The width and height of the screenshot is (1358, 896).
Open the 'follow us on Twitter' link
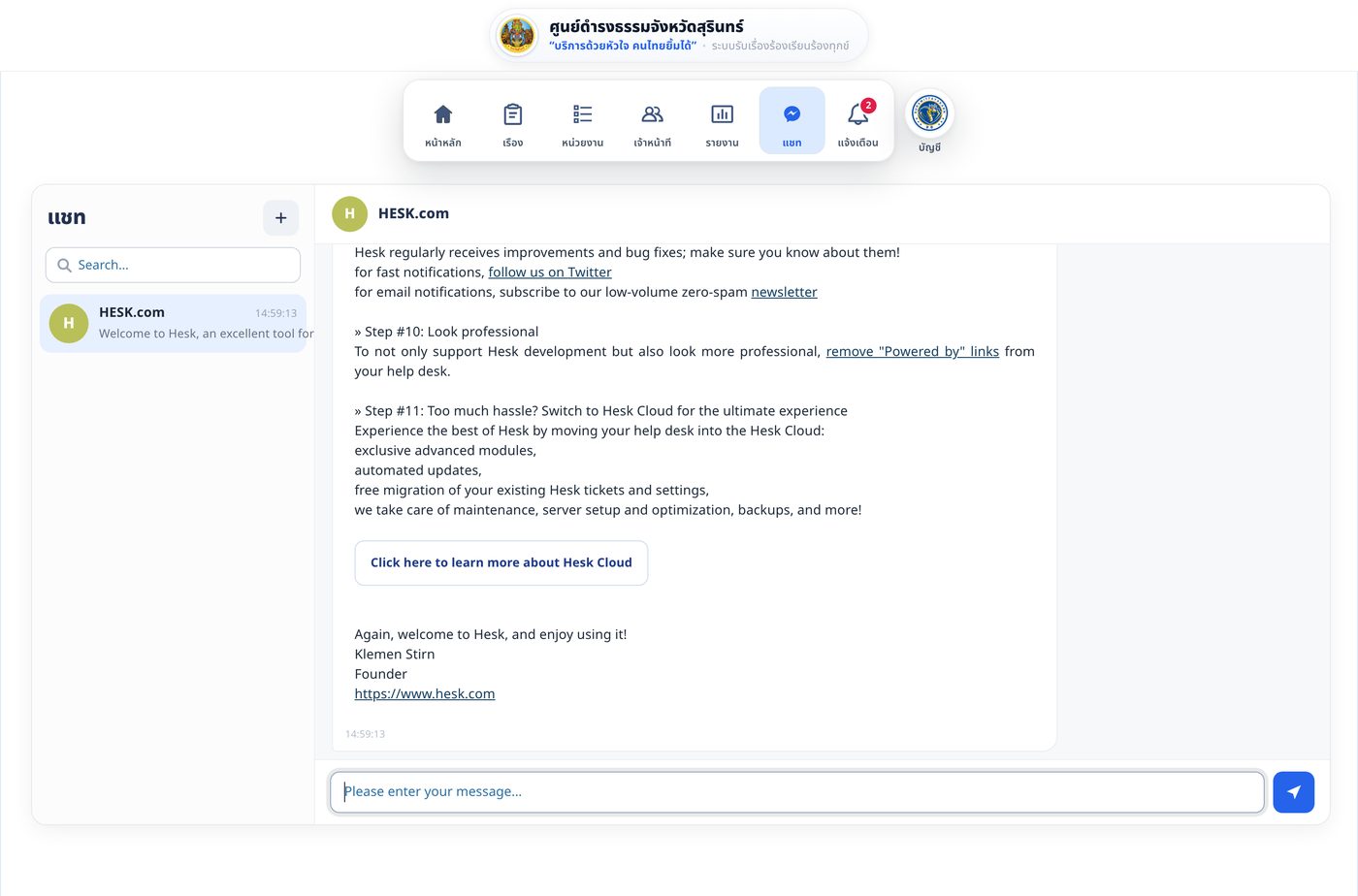[550, 272]
